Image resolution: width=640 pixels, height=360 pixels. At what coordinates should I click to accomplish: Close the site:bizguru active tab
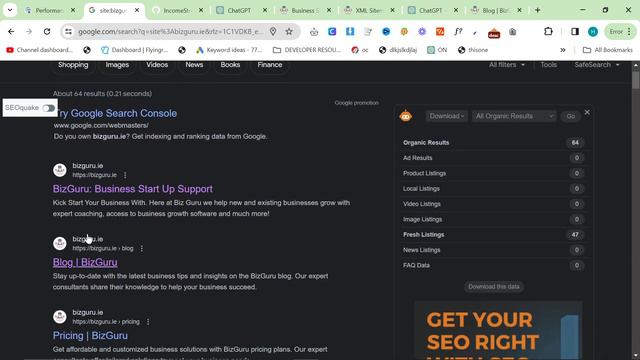tap(137, 10)
